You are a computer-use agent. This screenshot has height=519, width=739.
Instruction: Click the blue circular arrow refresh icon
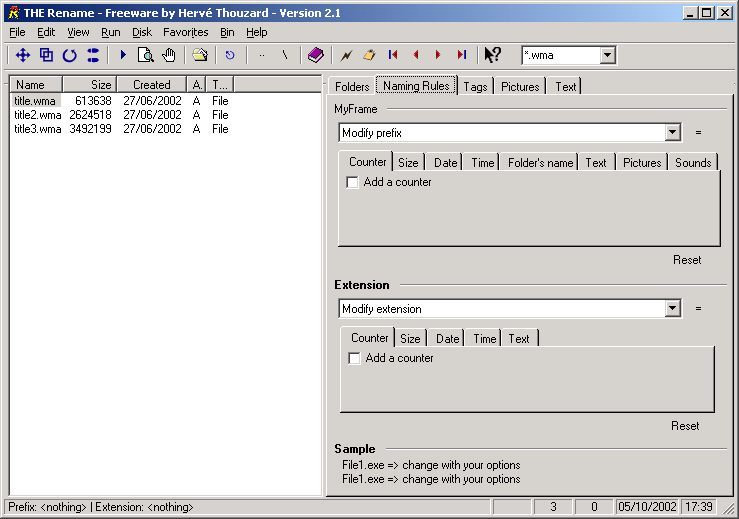(x=70, y=55)
